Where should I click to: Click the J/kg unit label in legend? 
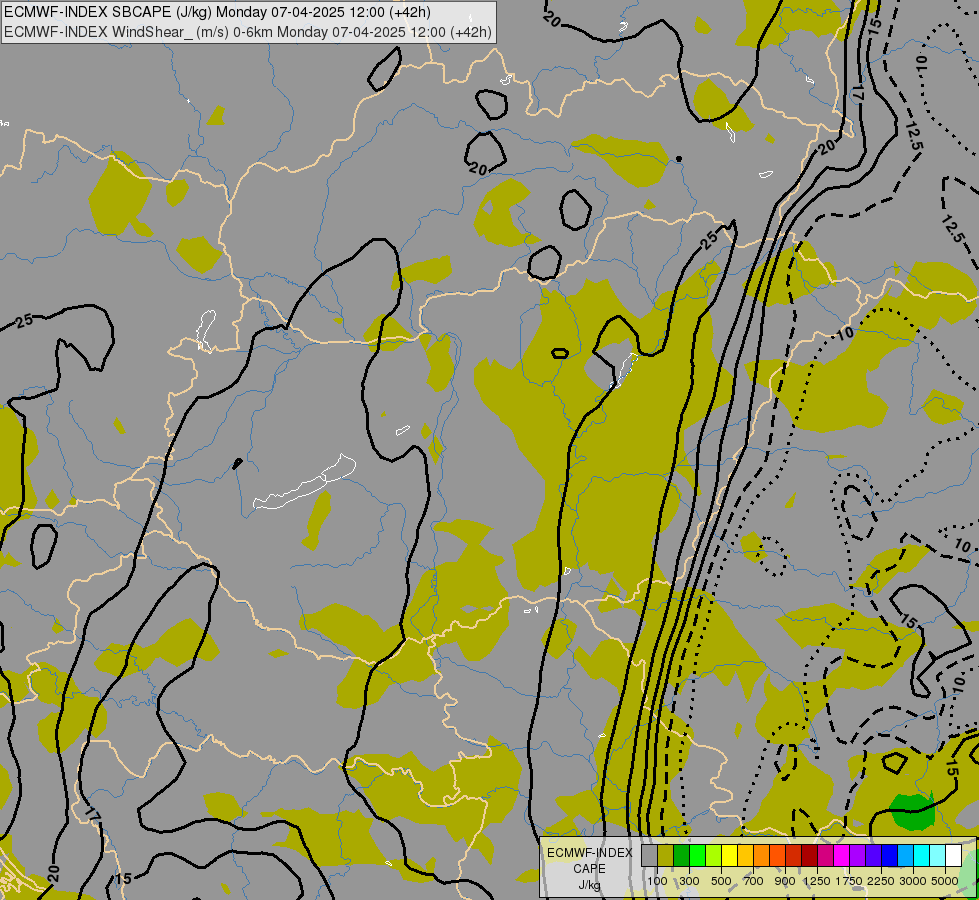589,885
